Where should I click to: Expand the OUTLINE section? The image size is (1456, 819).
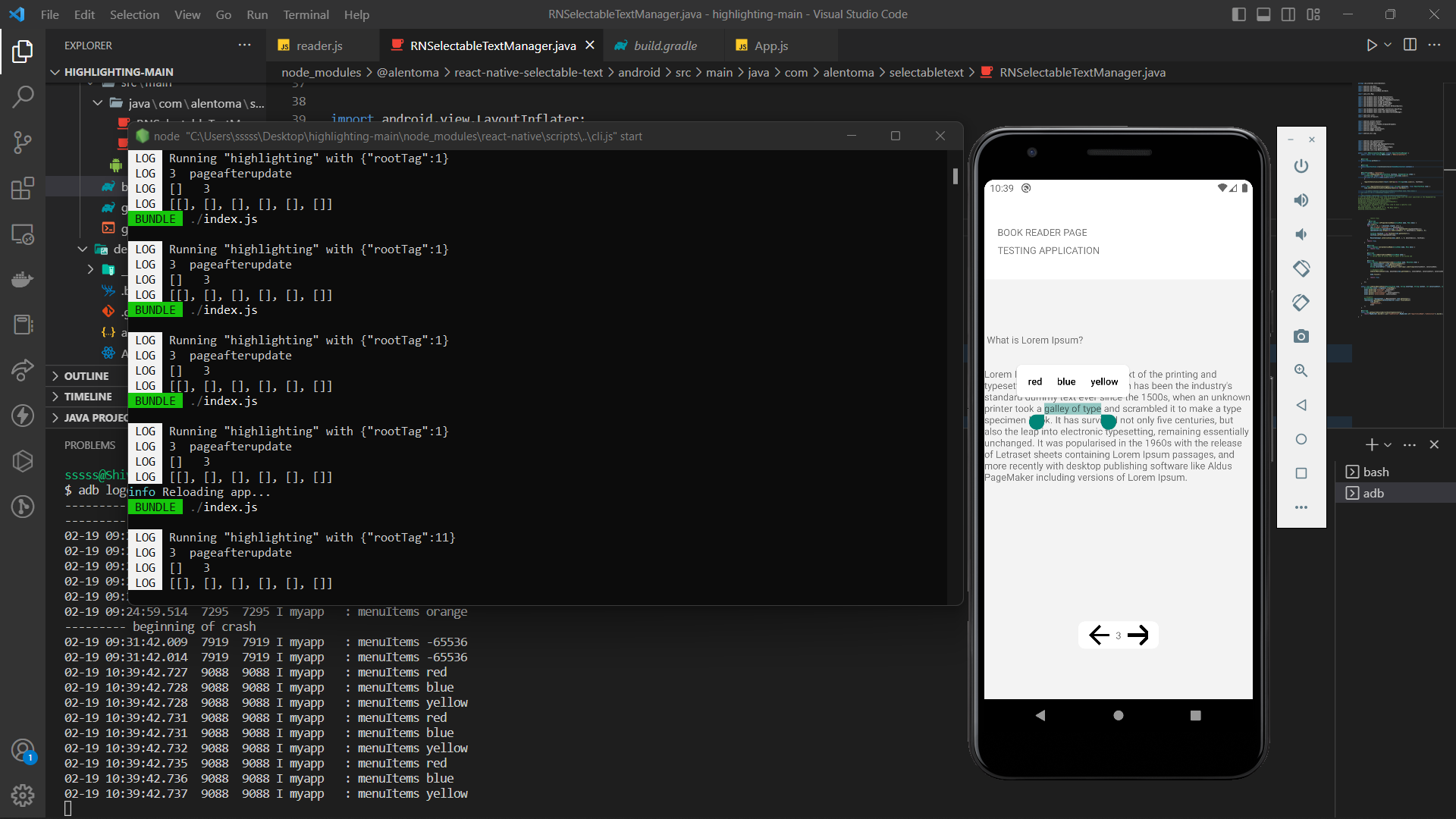pos(86,376)
